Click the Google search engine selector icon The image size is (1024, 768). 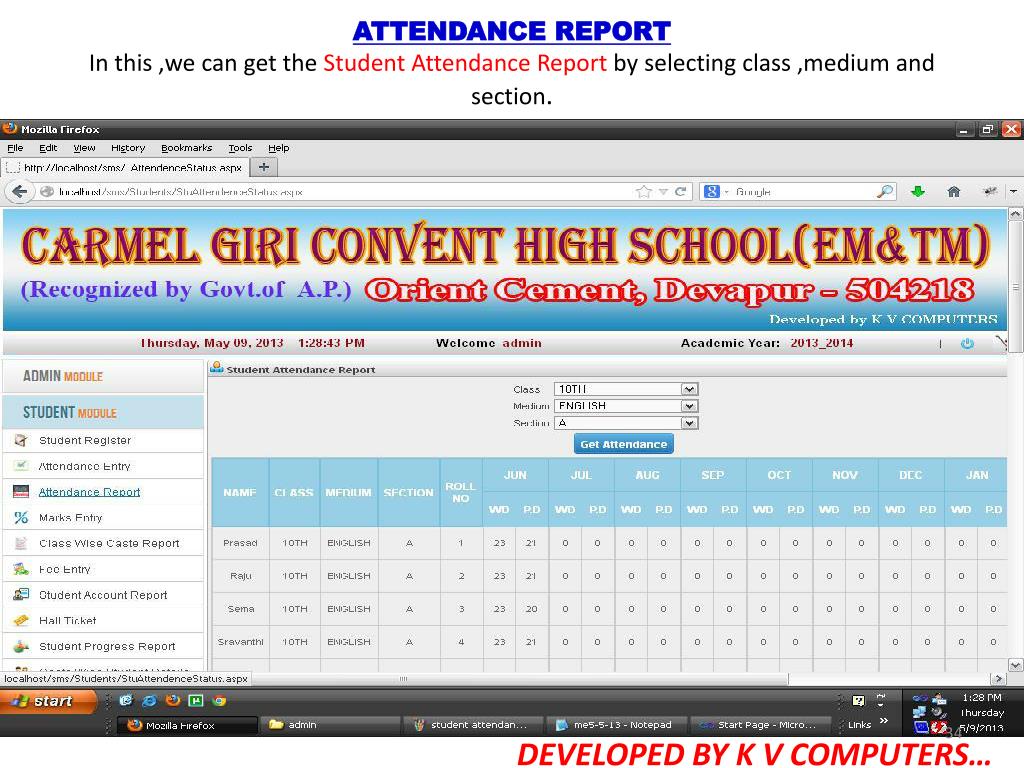click(x=712, y=191)
